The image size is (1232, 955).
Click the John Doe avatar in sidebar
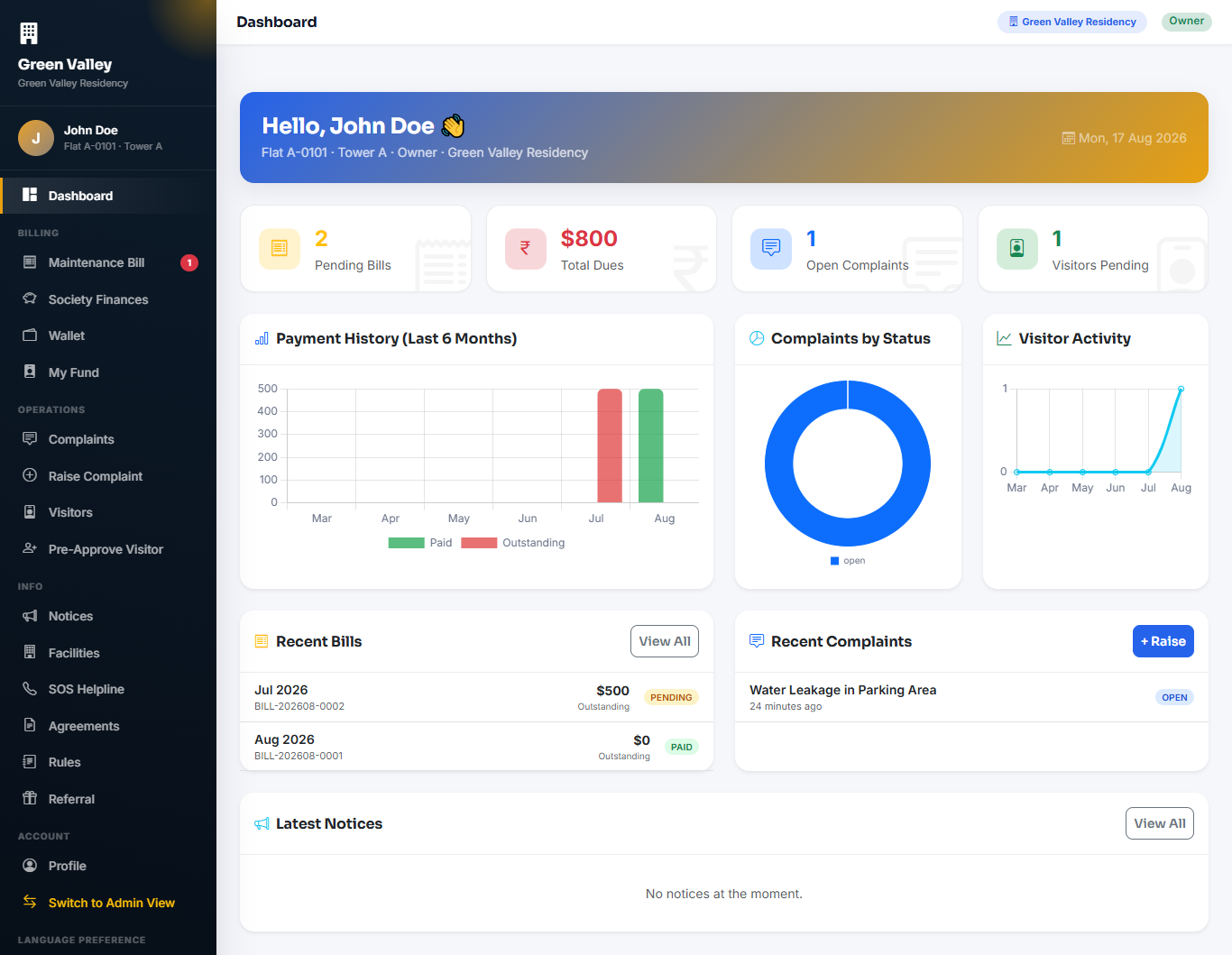36,138
